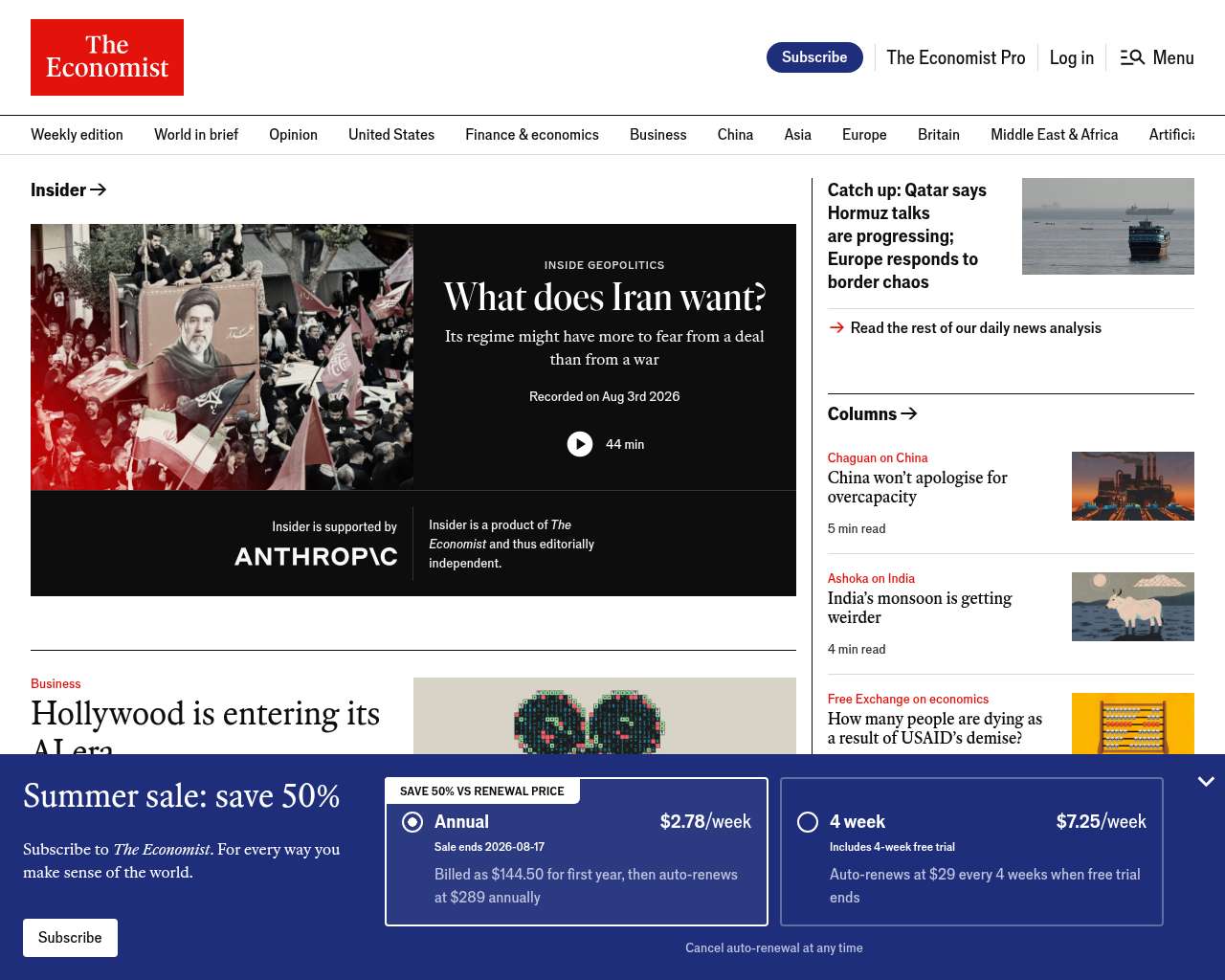This screenshot has height=980, width=1225.
Task: Click the red Business category label
Action: point(56,683)
